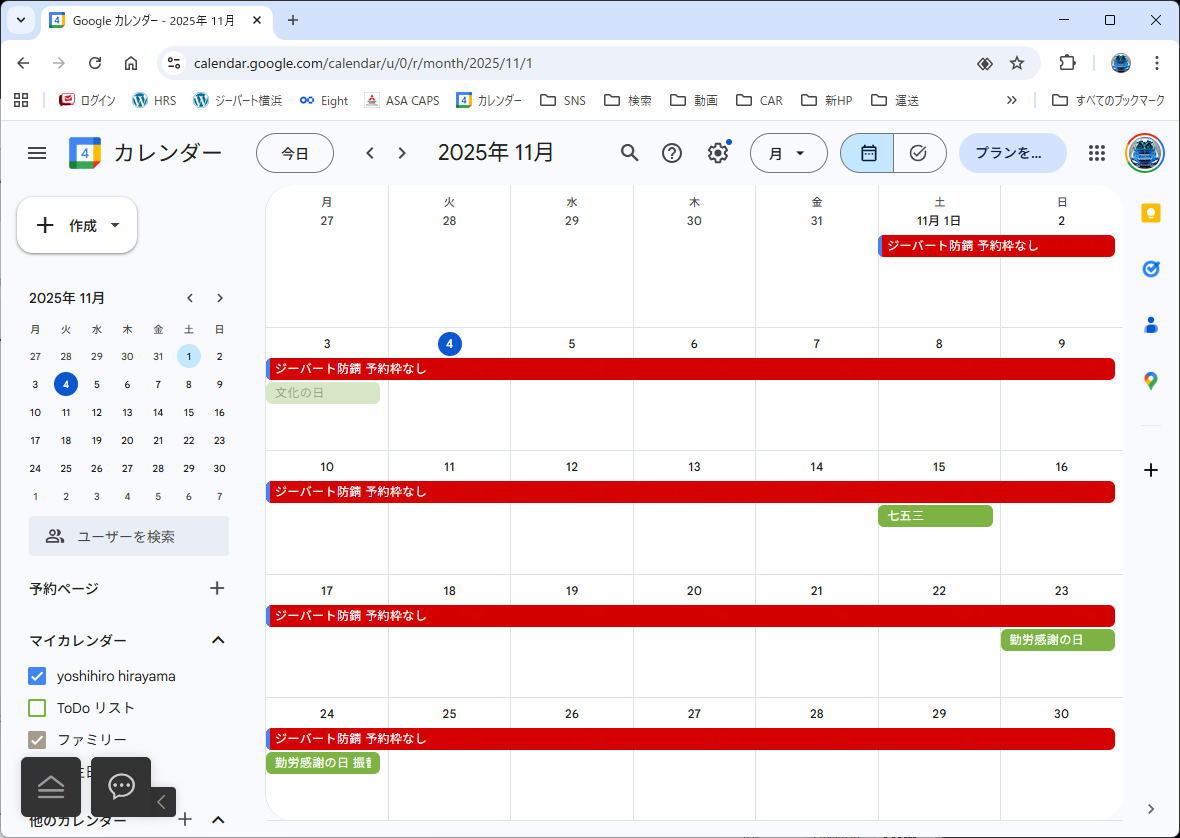Screen dimensions: 1180x838
Task: Open the calendar search magnifier icon
Action: click(x=629, y=153)
